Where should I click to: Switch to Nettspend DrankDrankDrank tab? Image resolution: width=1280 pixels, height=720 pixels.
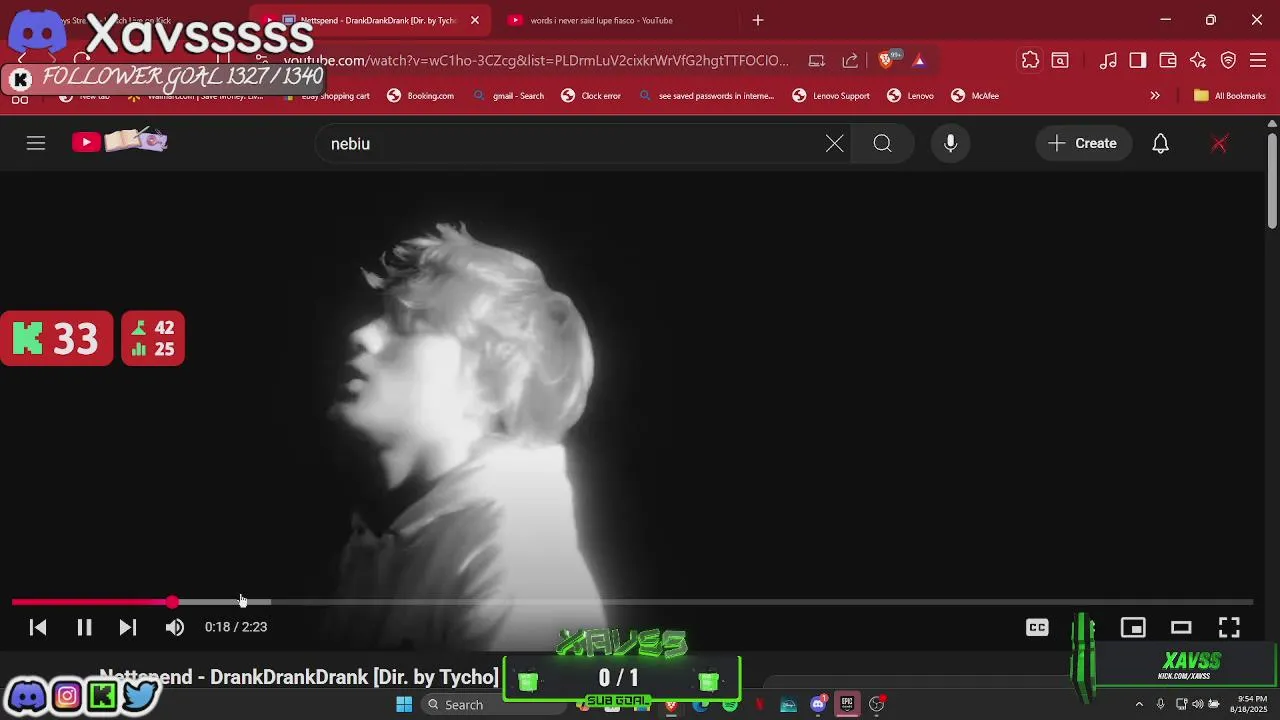coord(370,20)
